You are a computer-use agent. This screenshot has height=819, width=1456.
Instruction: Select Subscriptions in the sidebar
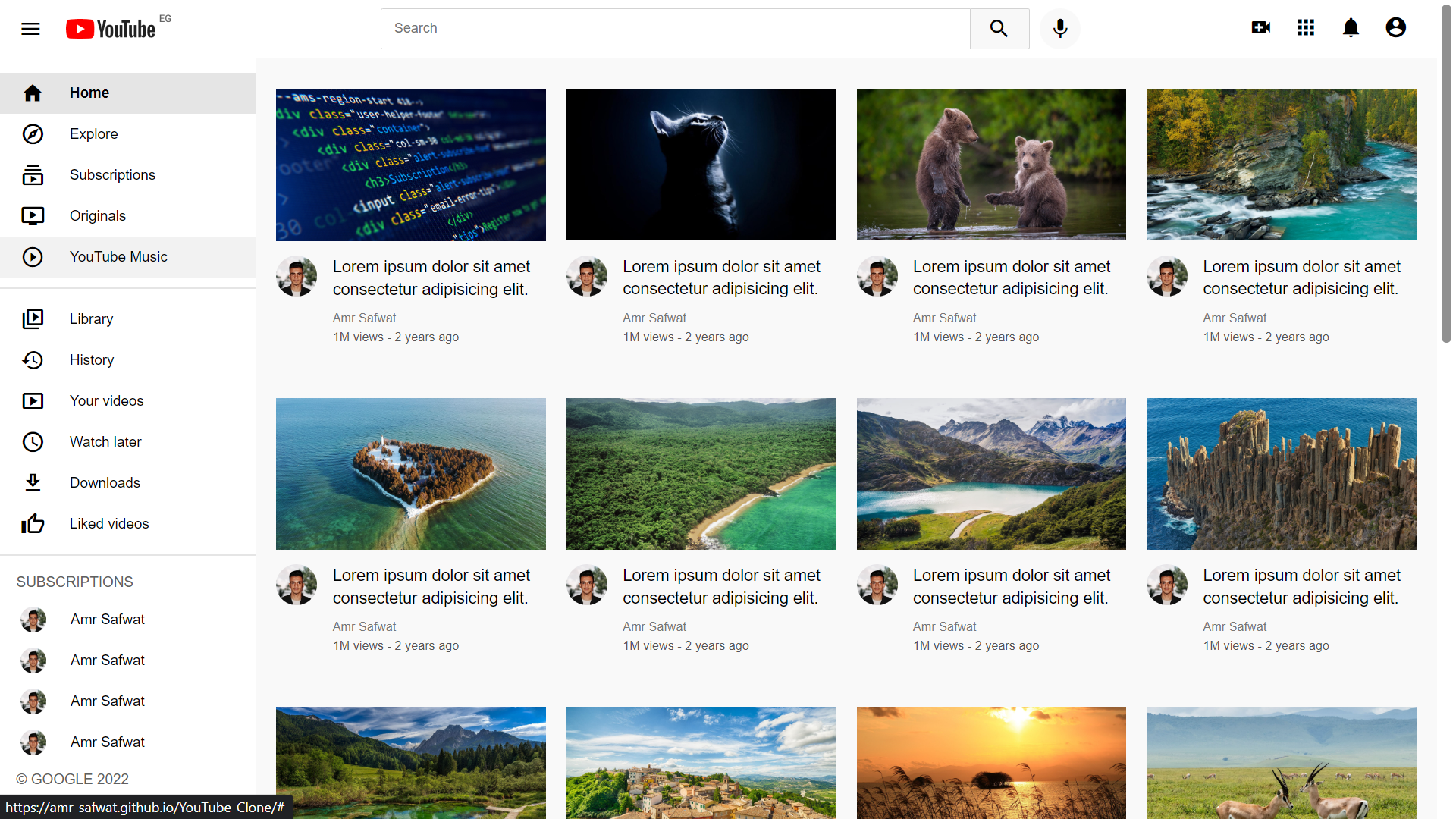coord(127,175)
